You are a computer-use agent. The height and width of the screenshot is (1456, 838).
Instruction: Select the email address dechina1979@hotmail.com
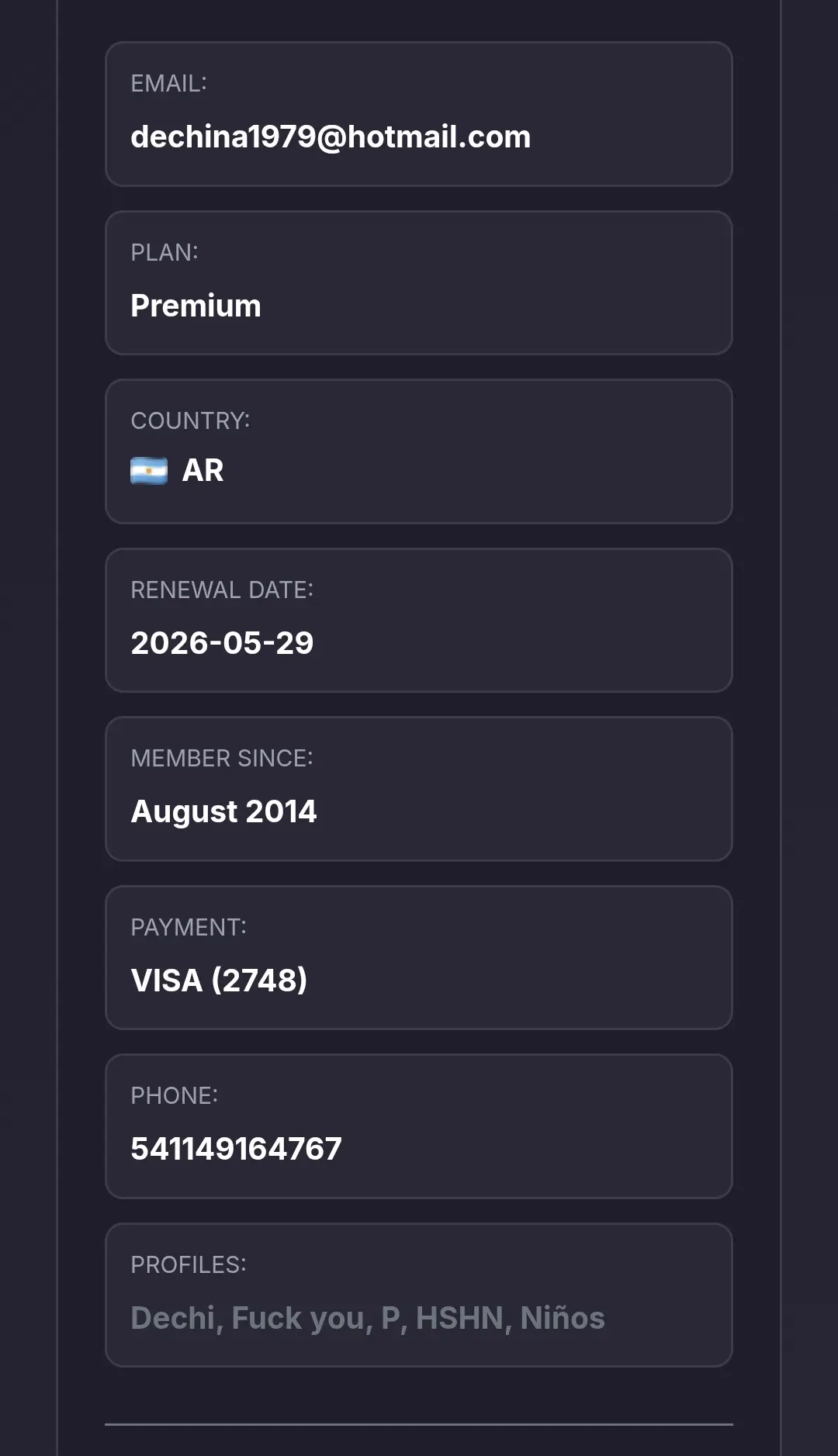(x=331, y=137)
